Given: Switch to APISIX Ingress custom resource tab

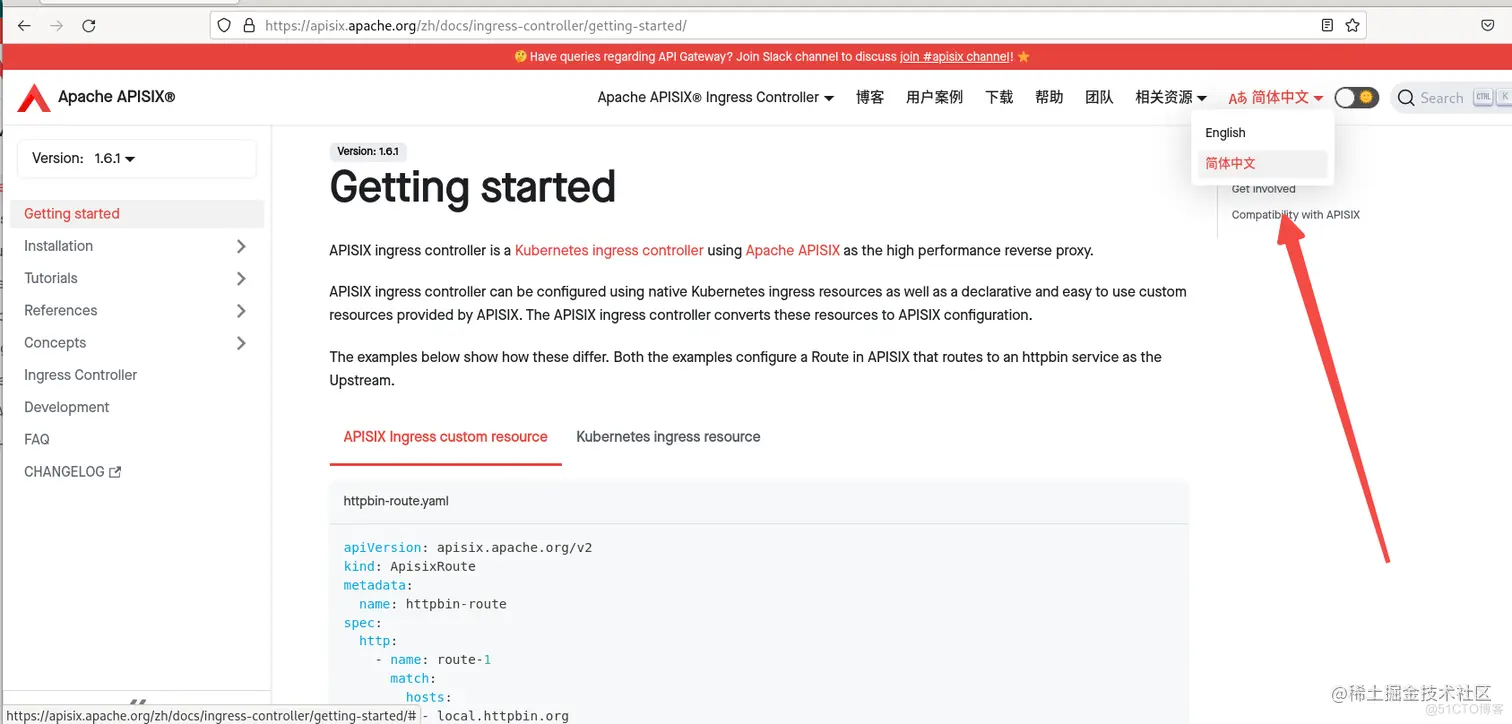Looking at the screenshot, I should pyautogui.click(x=445, y=437).
